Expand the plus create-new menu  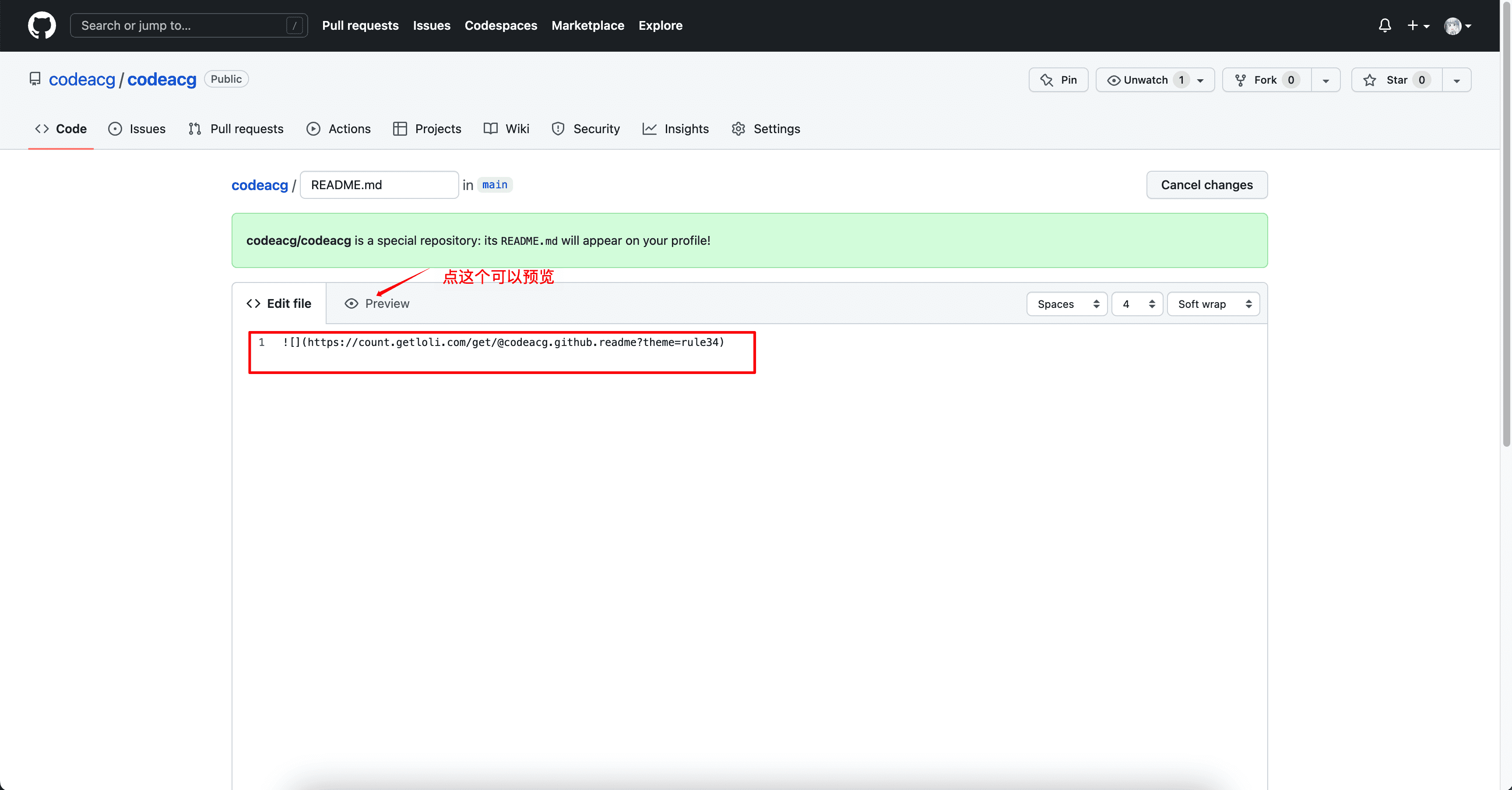(x=1417, y=25)
